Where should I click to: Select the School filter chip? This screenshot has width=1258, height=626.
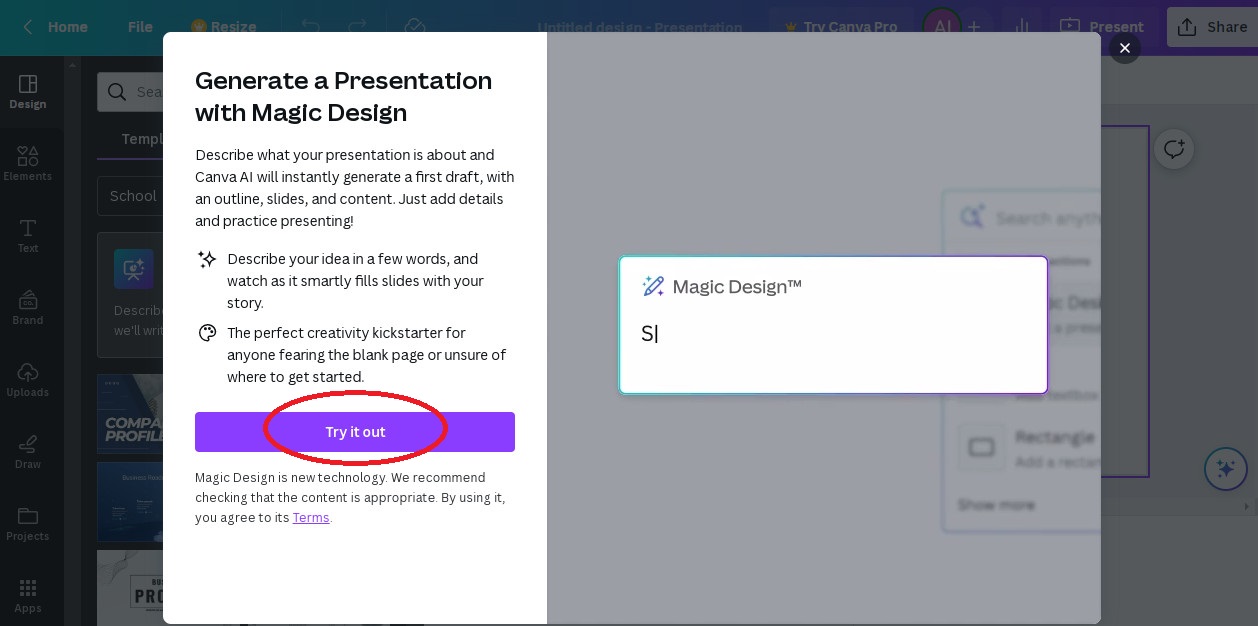pos(130,196)
